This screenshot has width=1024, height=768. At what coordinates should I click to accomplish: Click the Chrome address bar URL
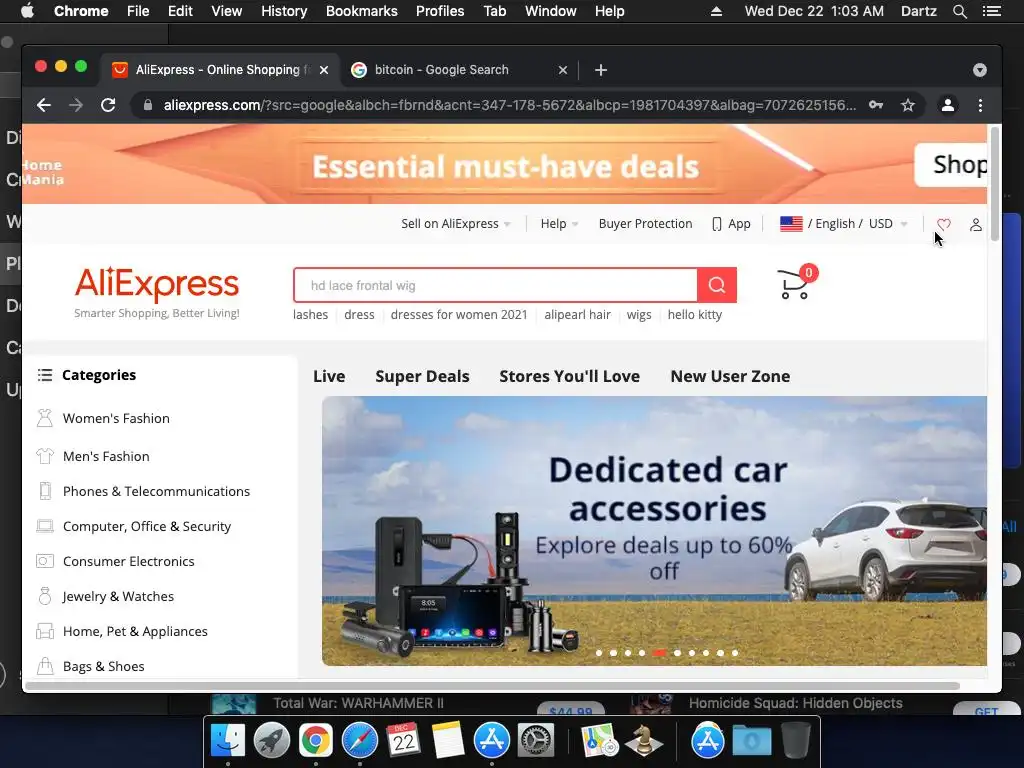click(x=509, y=105)
